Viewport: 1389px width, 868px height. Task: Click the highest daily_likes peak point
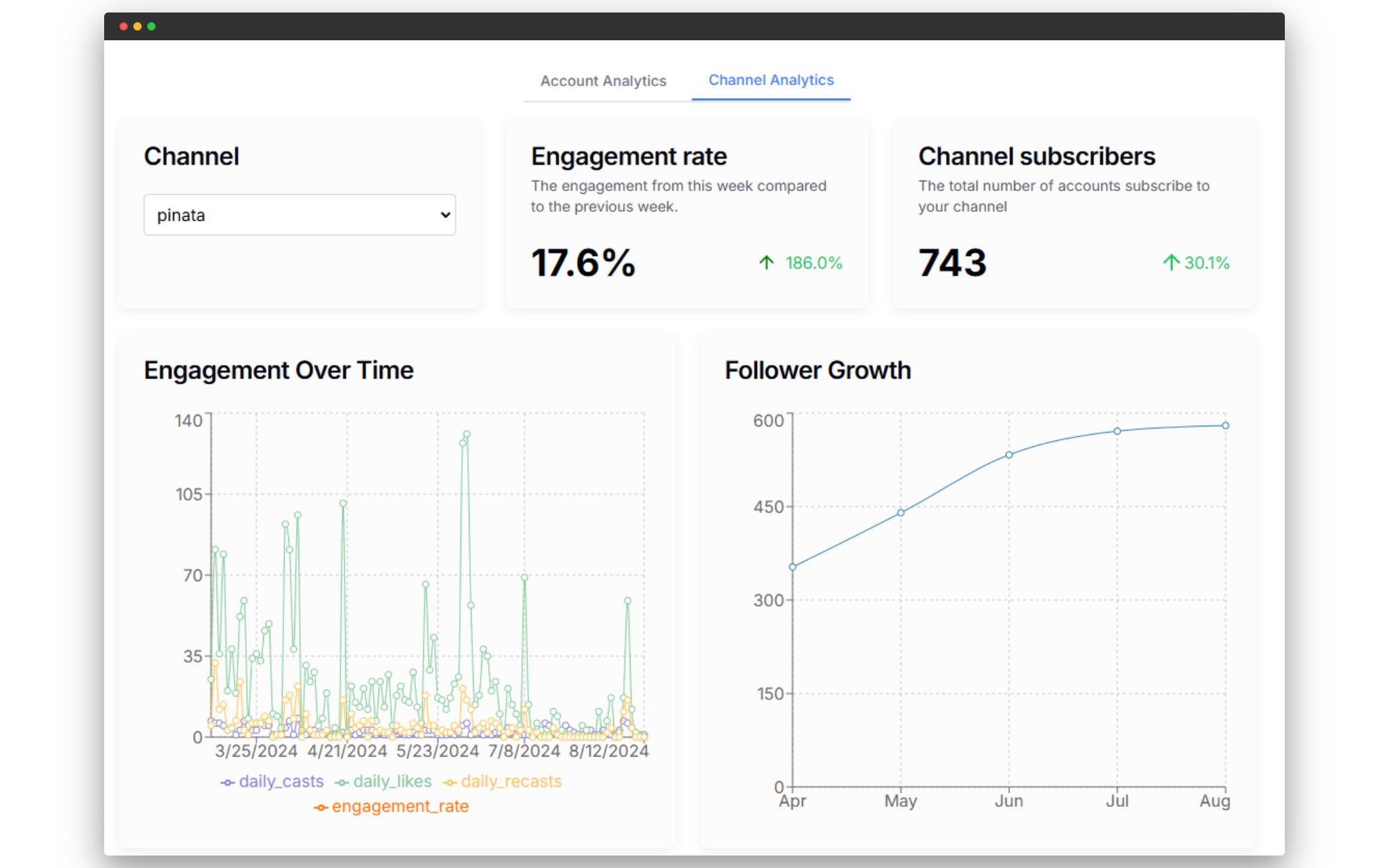467,434
